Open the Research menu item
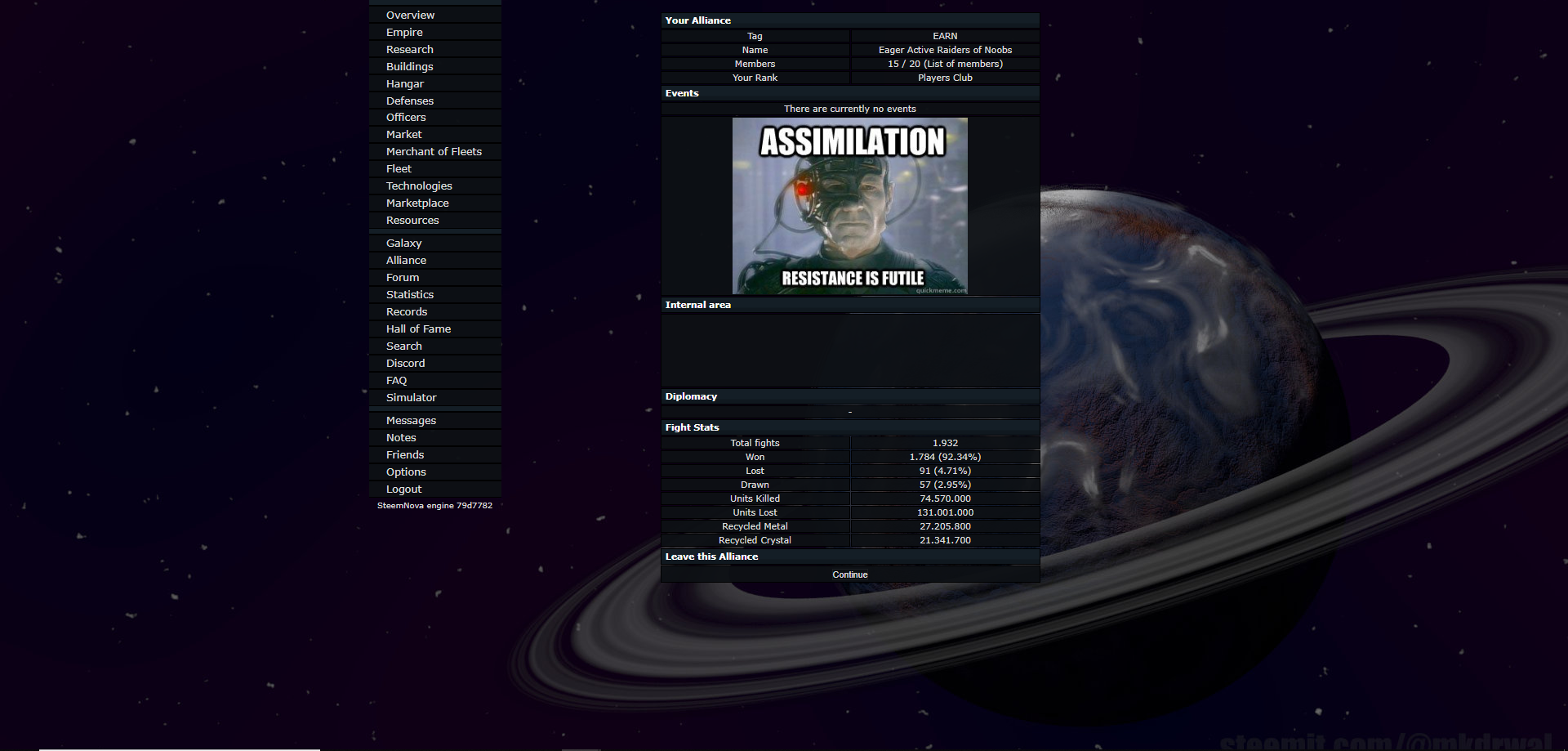 tap(409, 50)
